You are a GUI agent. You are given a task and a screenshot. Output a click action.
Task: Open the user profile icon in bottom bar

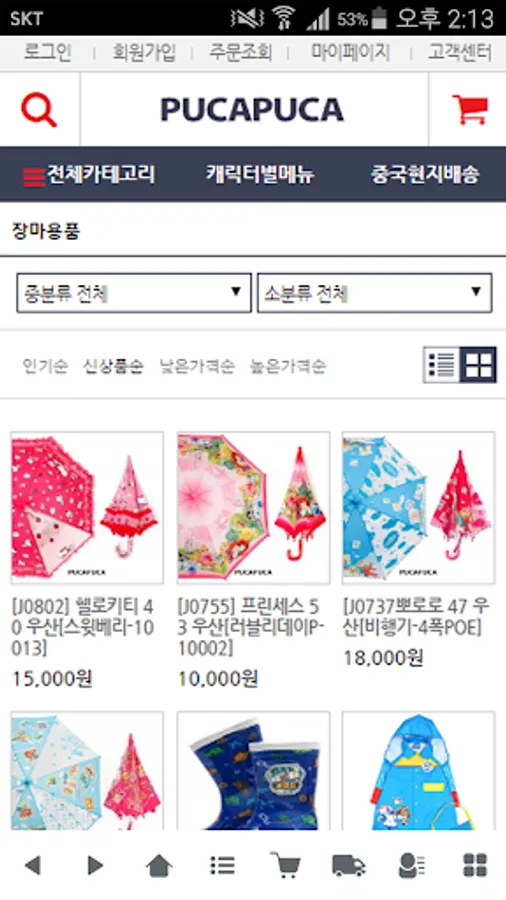coord(411,865)
